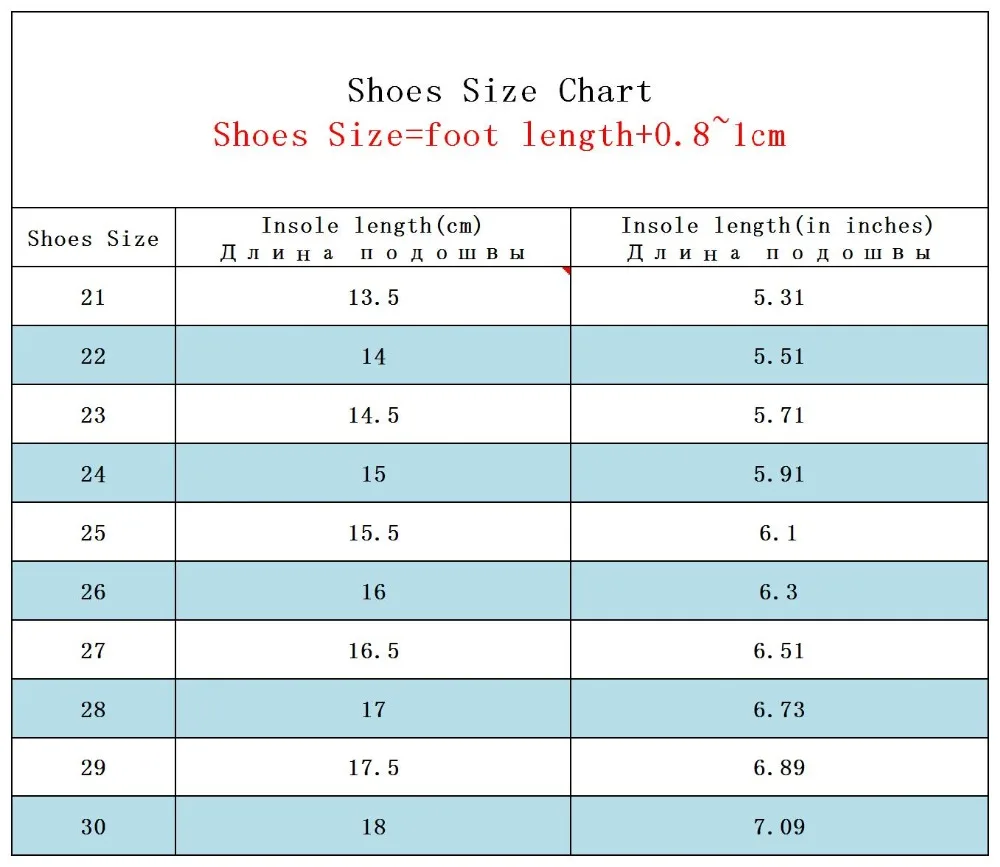
Task: Click shoe size 28 cell
Action: click(93, 709)
